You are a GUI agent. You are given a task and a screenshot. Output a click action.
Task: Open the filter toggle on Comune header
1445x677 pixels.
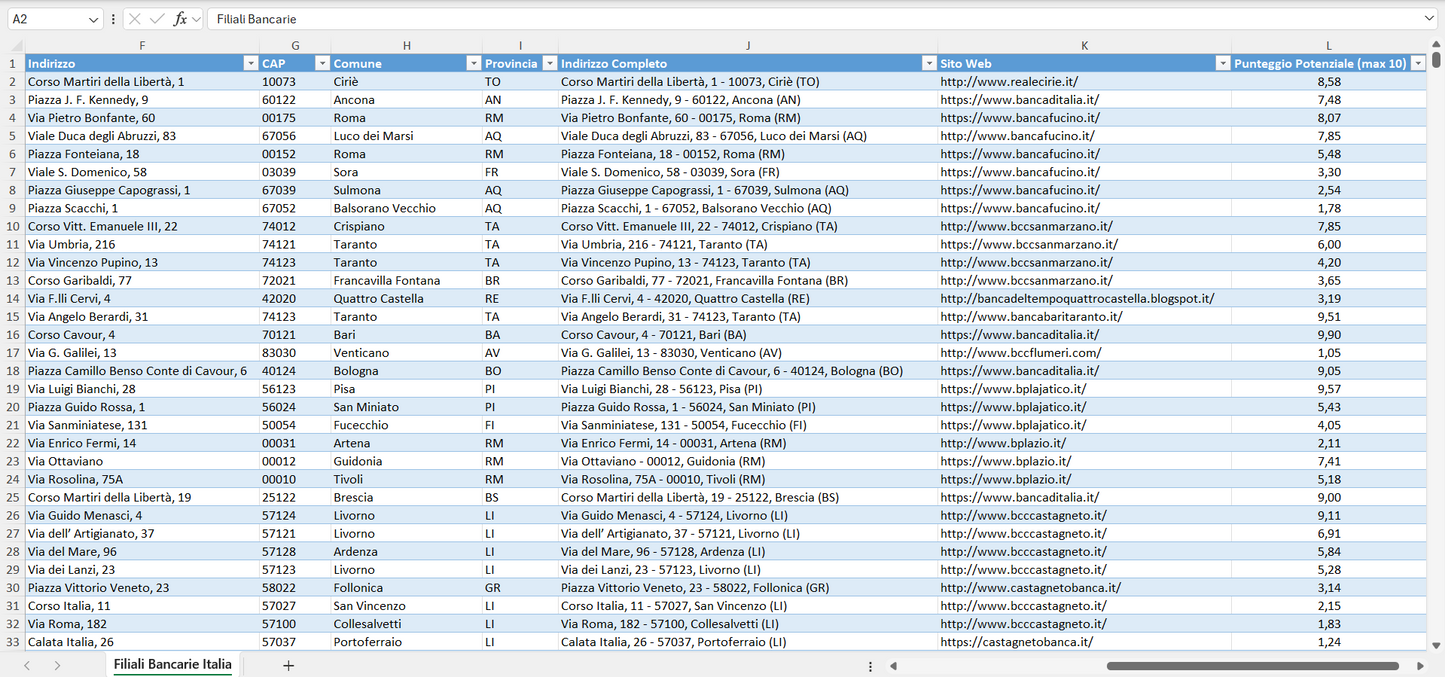pyautogui.click(x=473, y=63)
